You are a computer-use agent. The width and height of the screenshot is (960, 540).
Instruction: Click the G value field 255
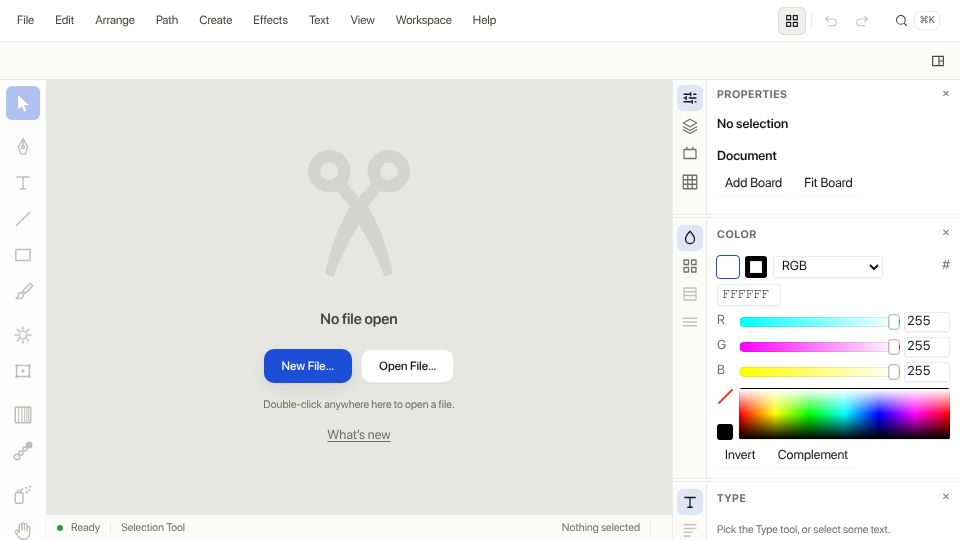click(927, 346)
